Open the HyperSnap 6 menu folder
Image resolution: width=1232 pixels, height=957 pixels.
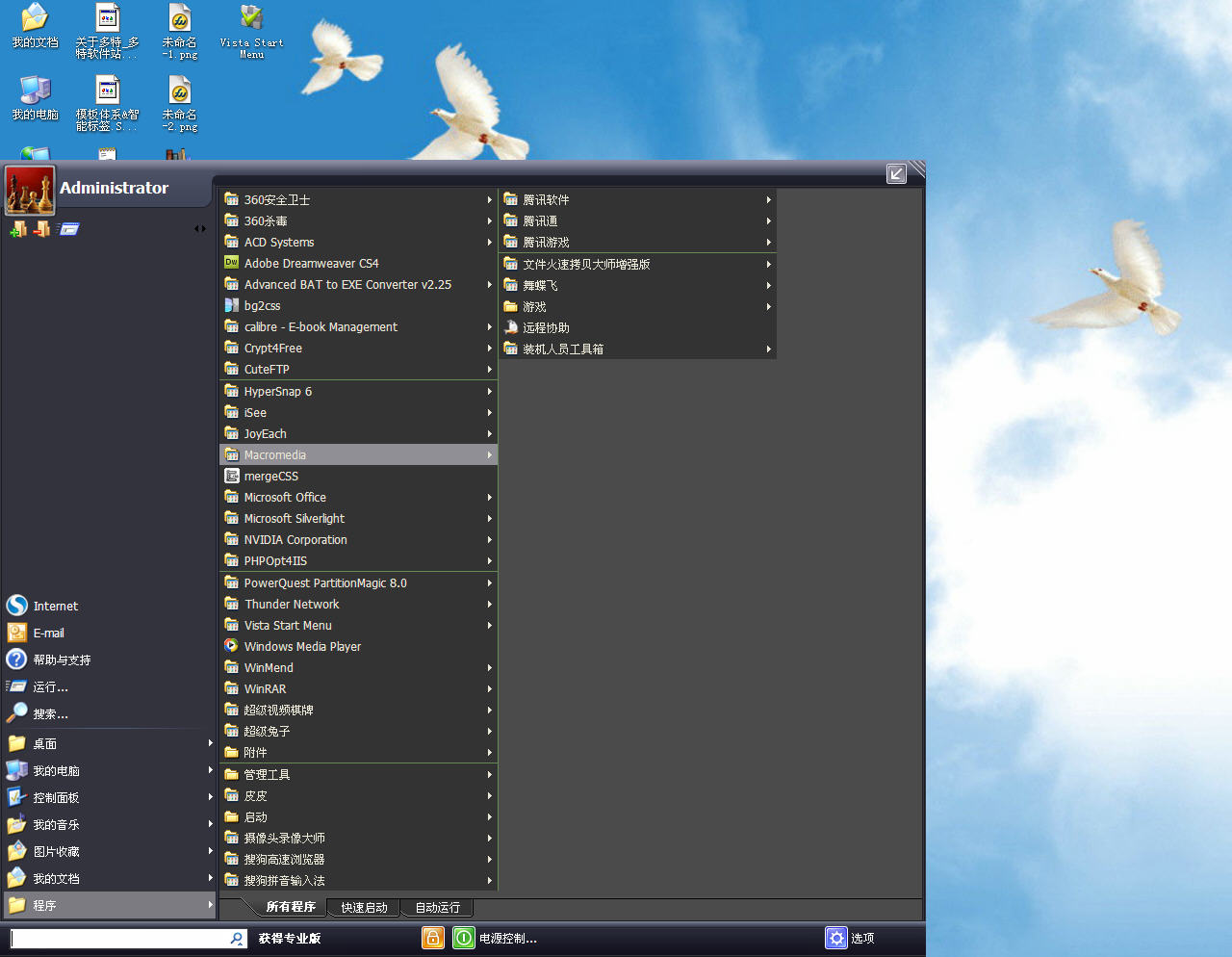tap(358, 391)
